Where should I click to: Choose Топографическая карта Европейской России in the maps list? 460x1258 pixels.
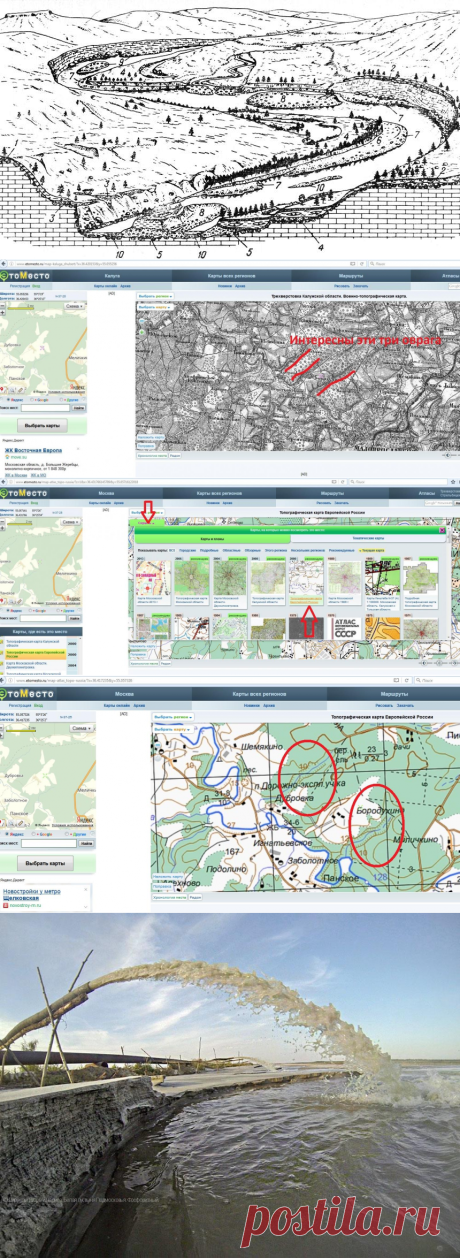click(x=36, y=652)
